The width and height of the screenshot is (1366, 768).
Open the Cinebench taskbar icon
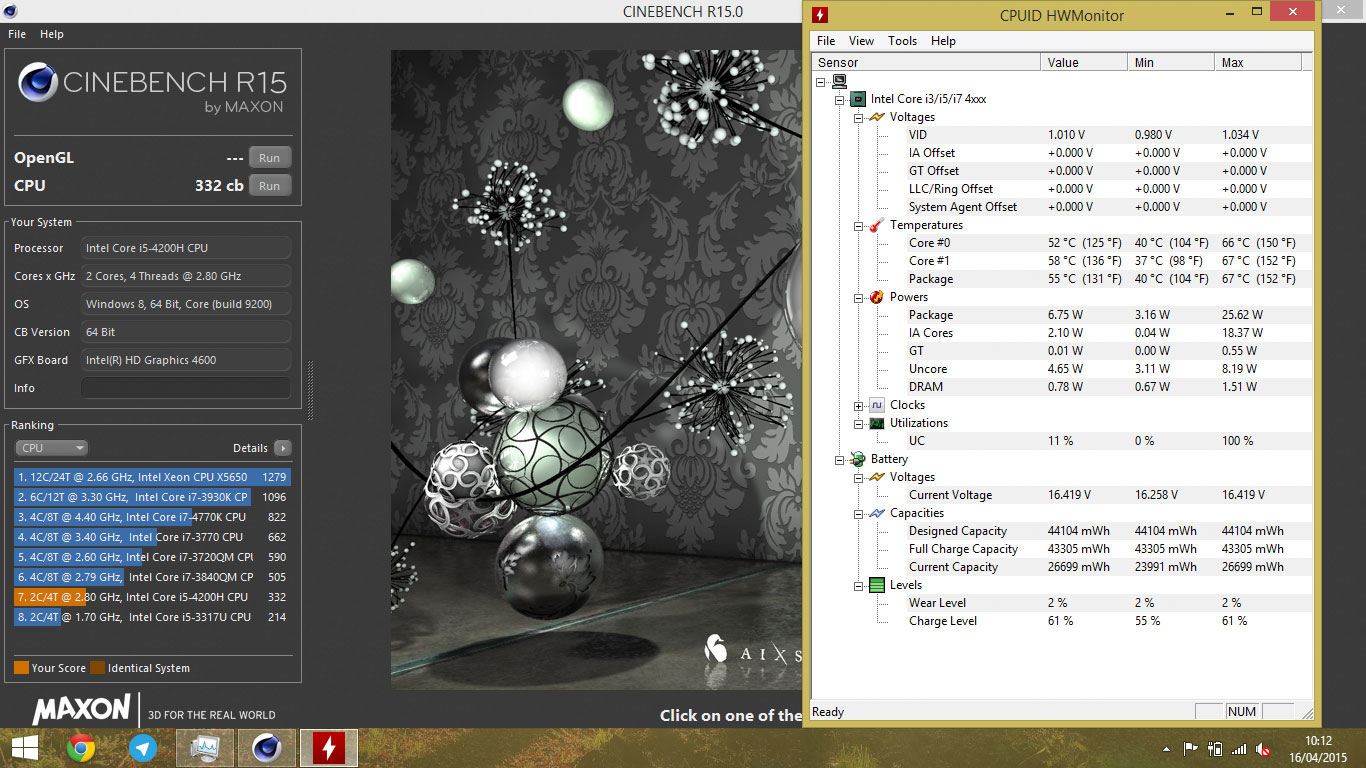click(x=266, y=748)
